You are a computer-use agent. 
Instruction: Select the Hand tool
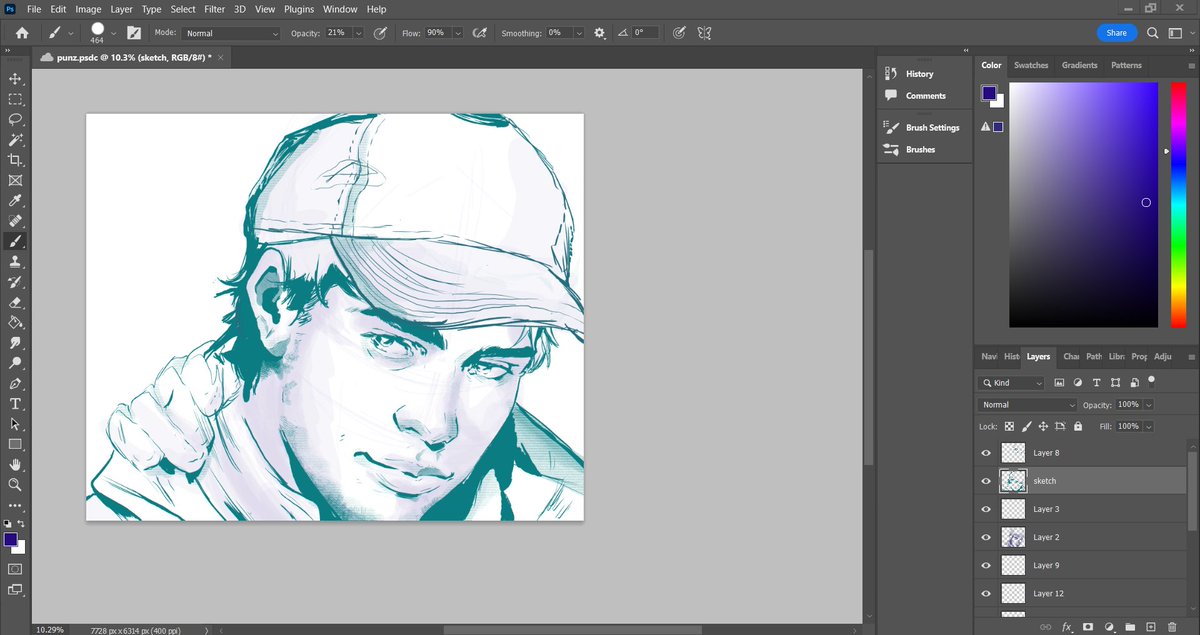pos(15,465)
